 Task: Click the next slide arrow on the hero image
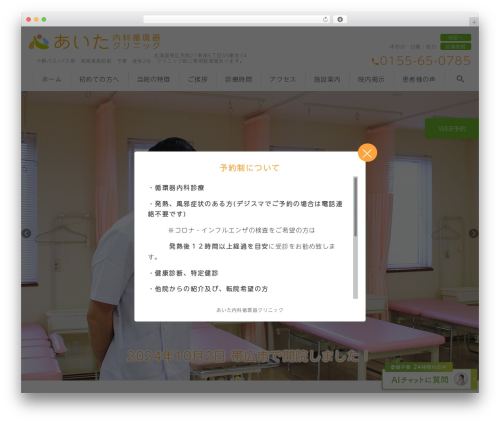tap(473, 233)
